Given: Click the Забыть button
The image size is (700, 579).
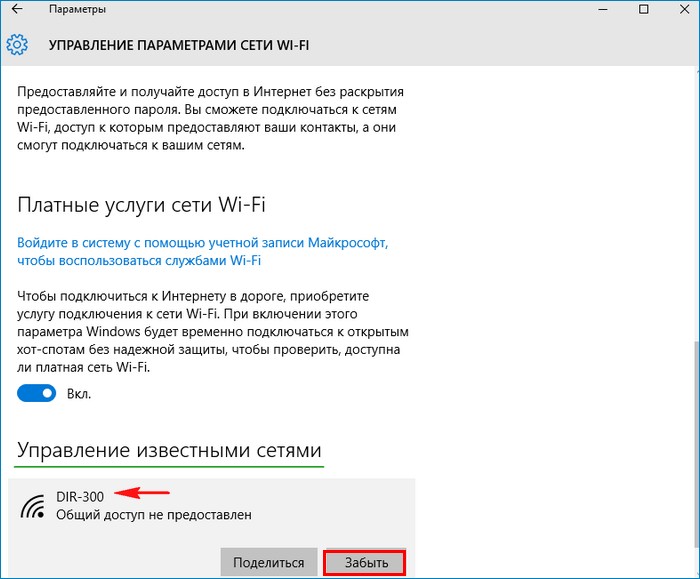Looking at the screenshot, I should coord(365,562).
